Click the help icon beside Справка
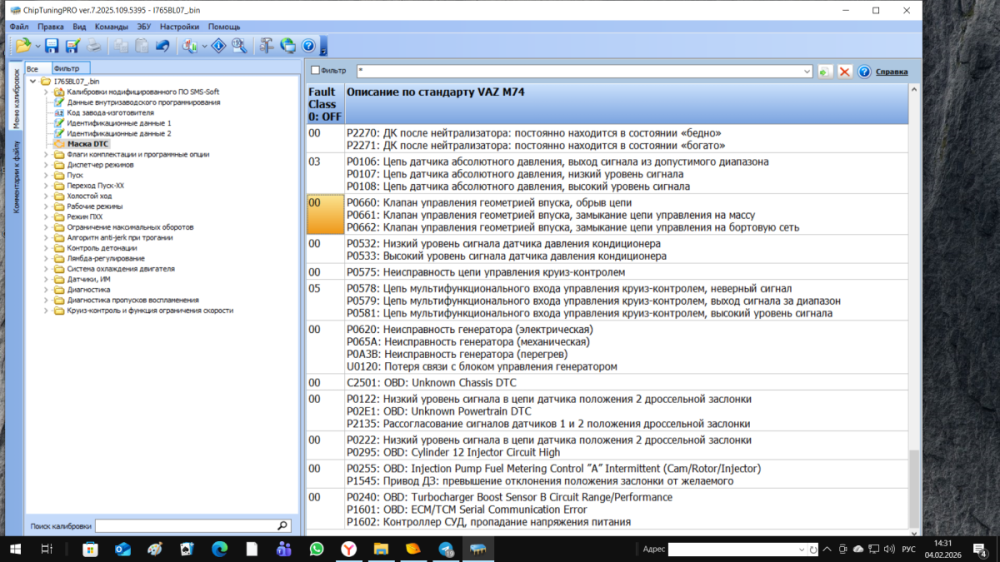 864,71
